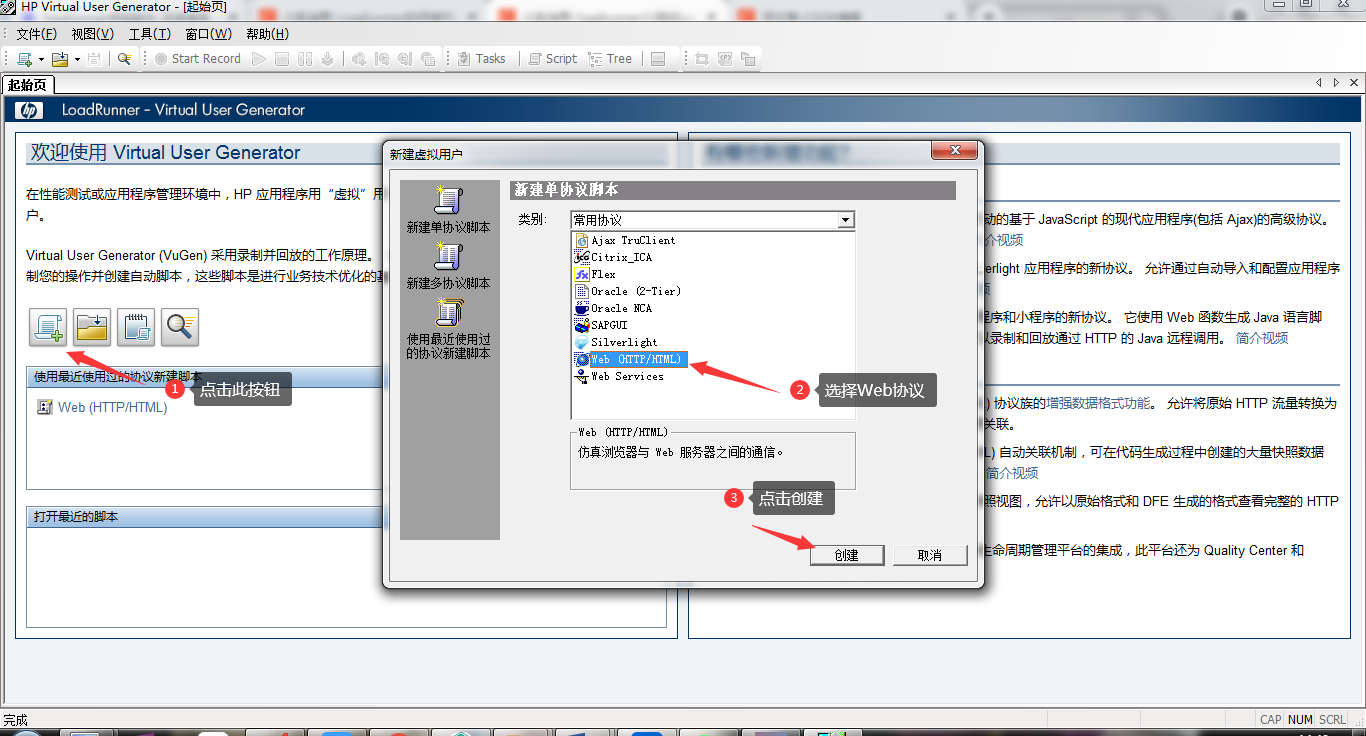Select Citrix_ICA protocol
Viewport: 1366px width, 736px height.
[614, 257]
